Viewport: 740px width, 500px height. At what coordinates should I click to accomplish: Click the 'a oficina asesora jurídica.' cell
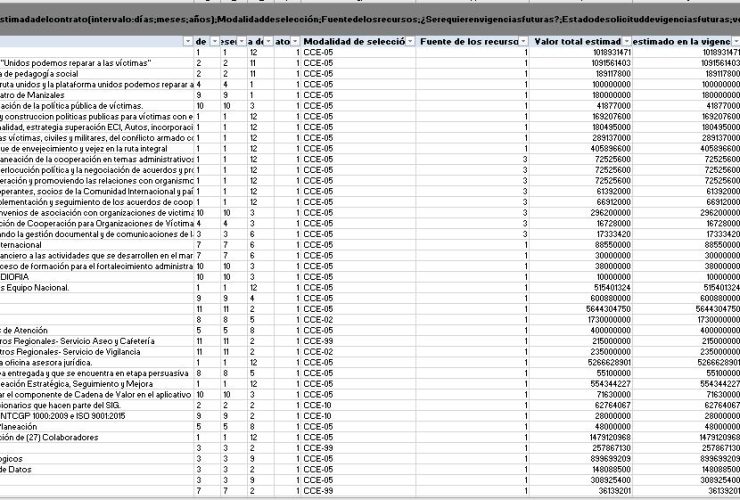(97, 362)
